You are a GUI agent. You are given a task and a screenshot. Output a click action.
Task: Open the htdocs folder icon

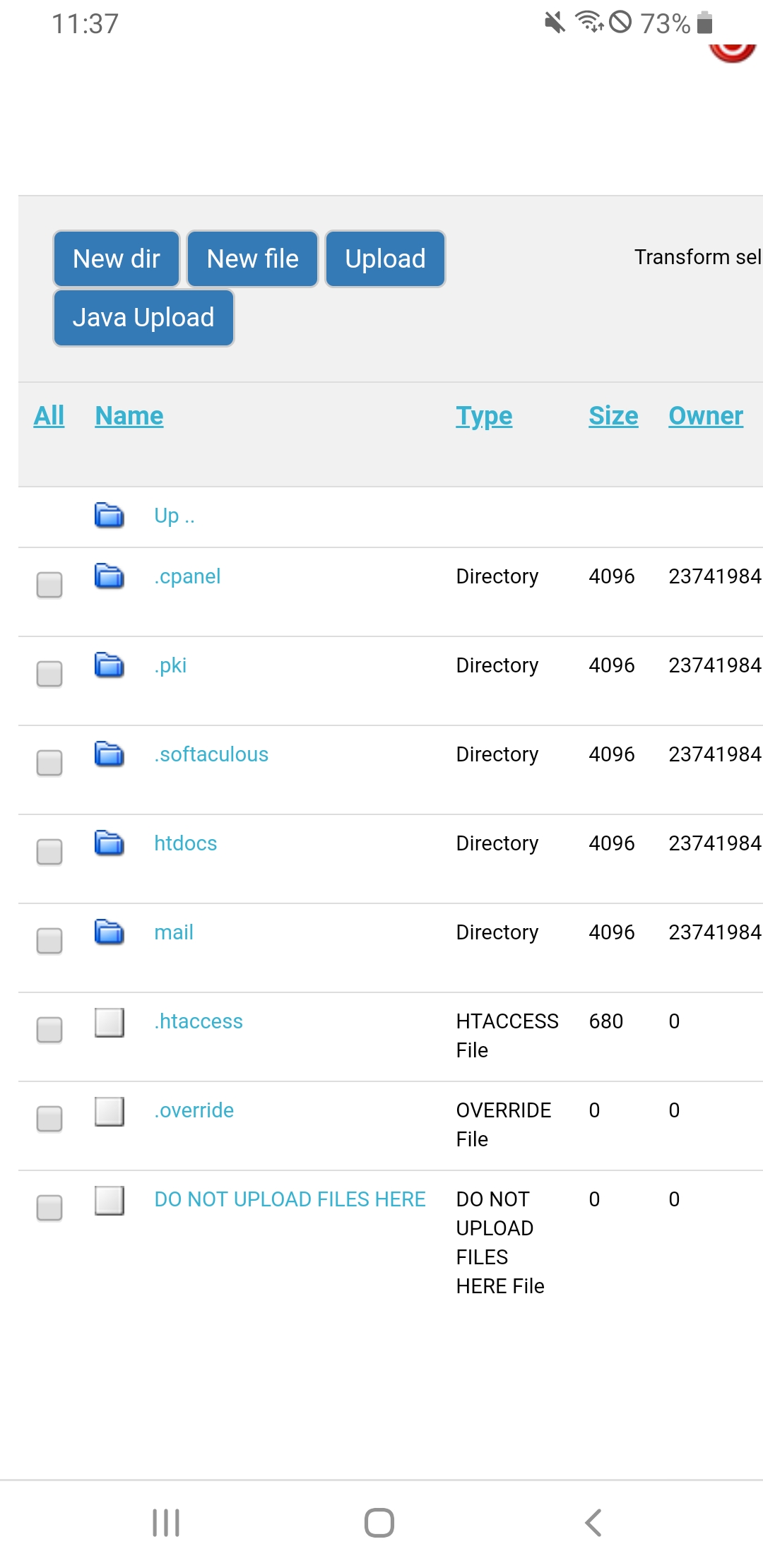110,843
